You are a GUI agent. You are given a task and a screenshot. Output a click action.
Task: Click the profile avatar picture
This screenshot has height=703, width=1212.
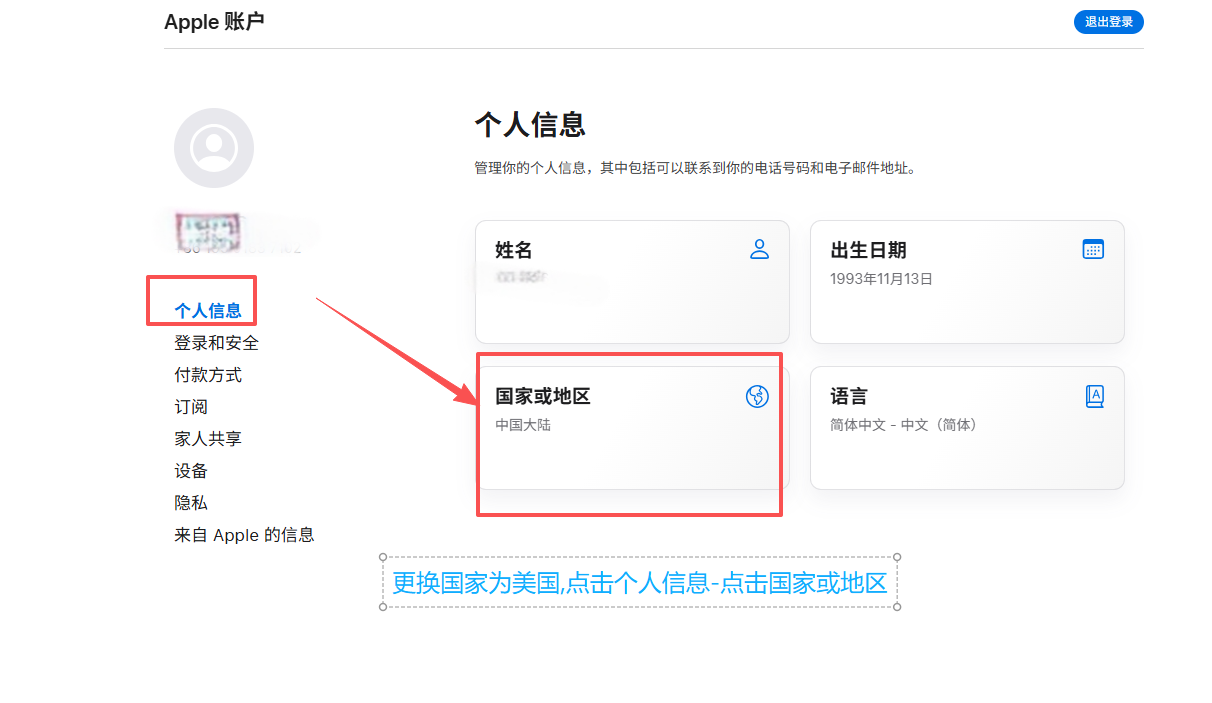point(214,148)
